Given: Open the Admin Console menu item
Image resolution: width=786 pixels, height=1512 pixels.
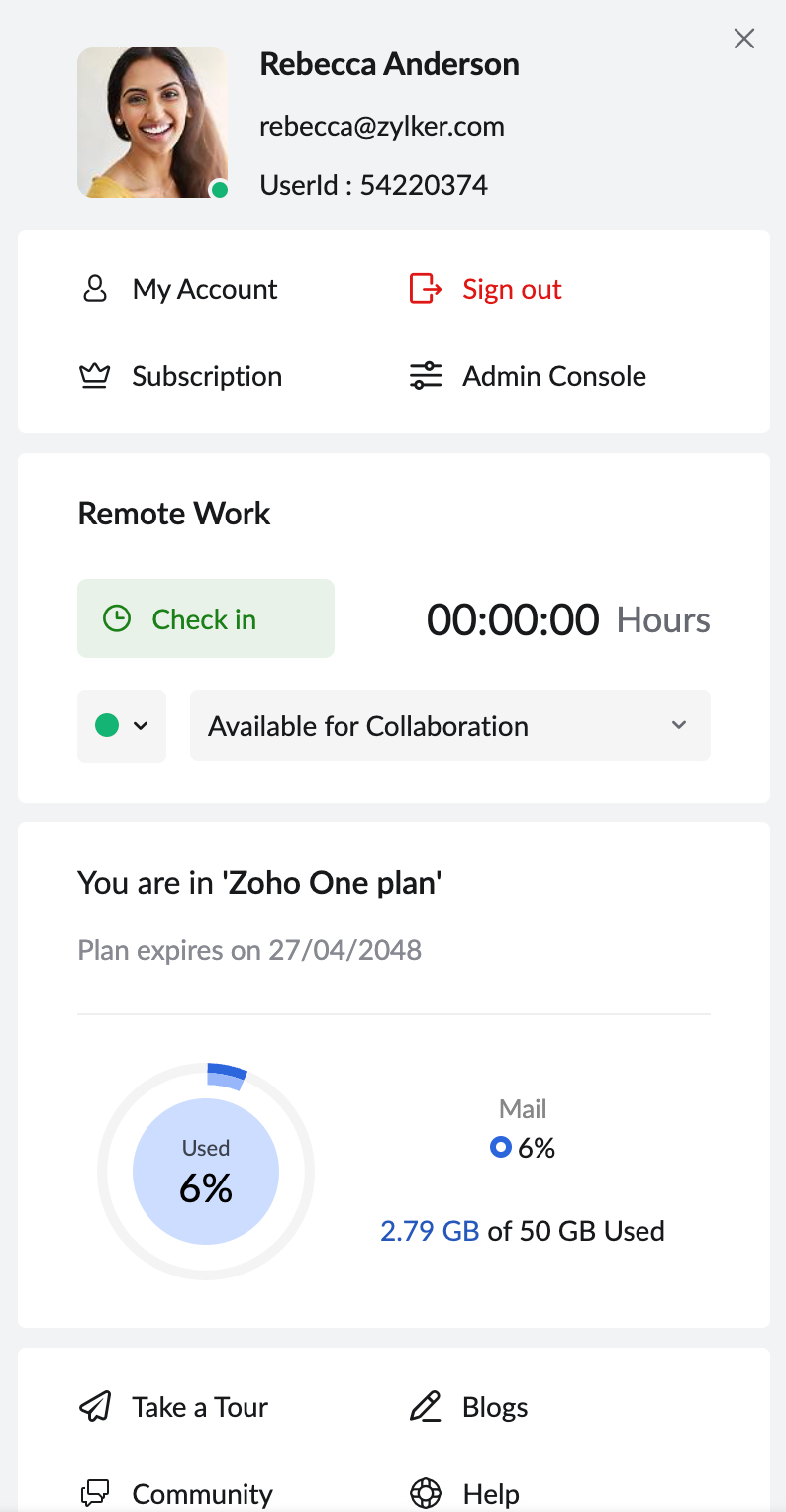Looking at the screenshot, I should tap(554, 376).
